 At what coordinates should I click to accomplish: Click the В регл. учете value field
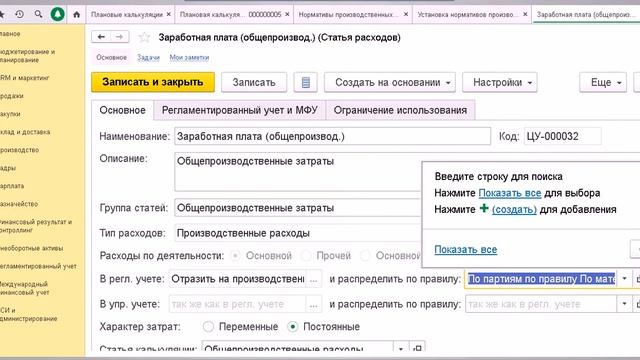coord(238,279)
